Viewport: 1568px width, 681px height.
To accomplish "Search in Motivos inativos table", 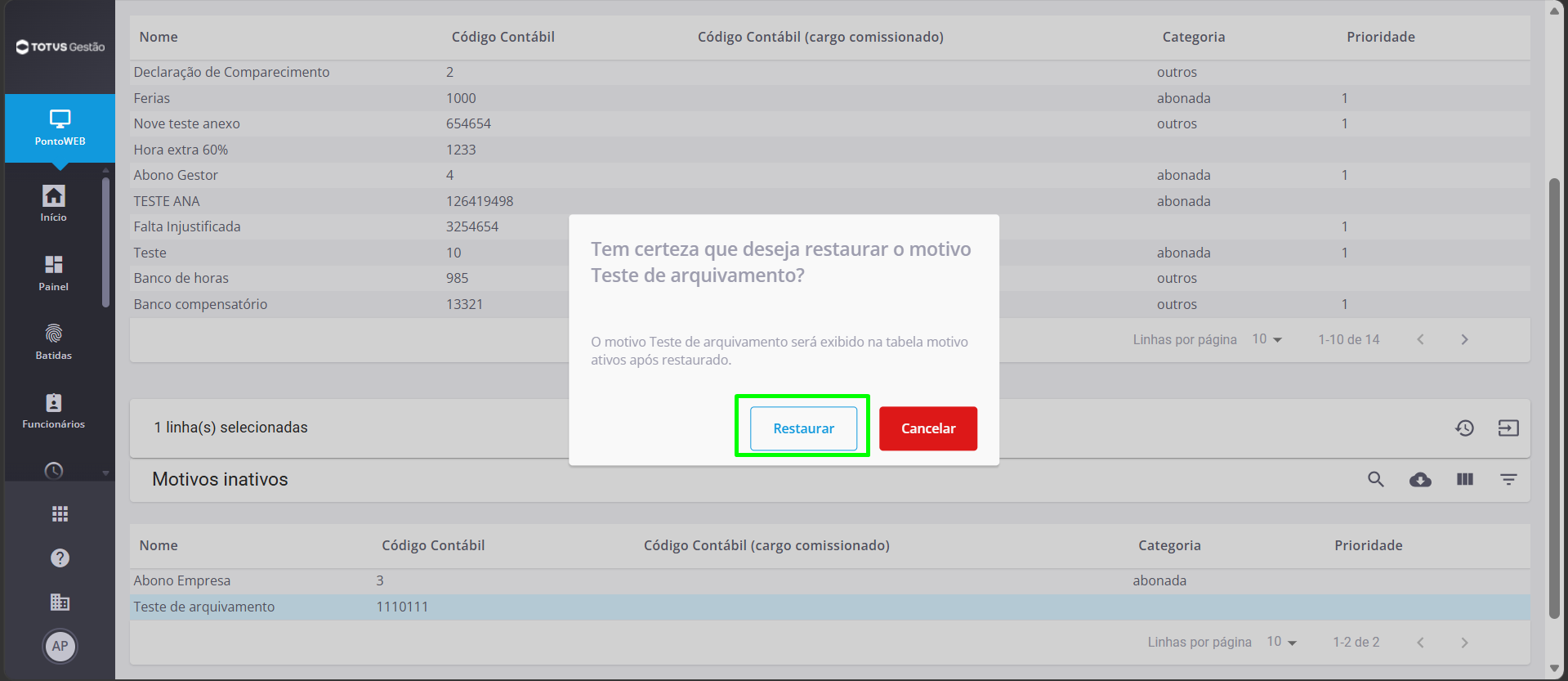I will [1376, 479].
